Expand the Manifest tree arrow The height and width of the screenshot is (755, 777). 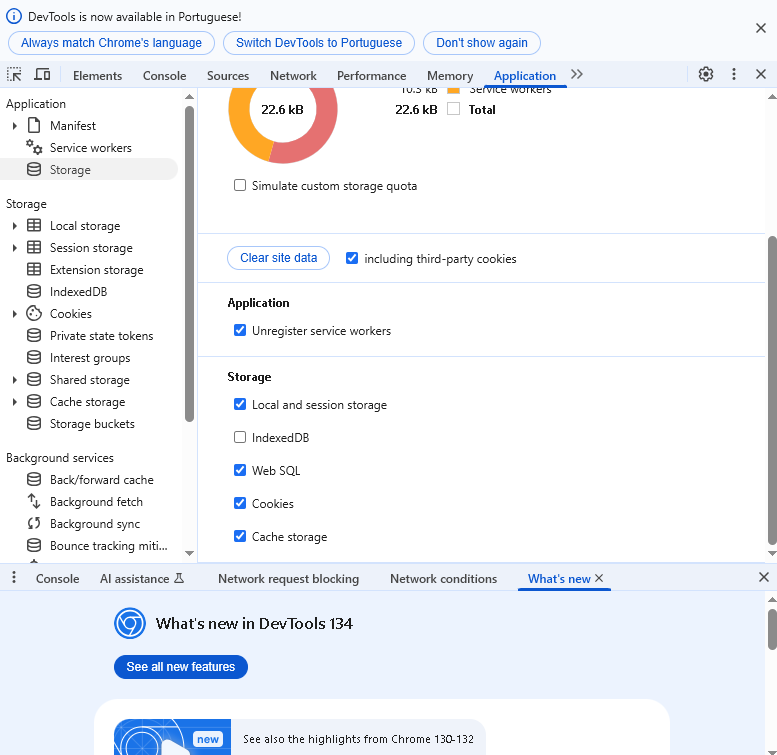[14, 126]
